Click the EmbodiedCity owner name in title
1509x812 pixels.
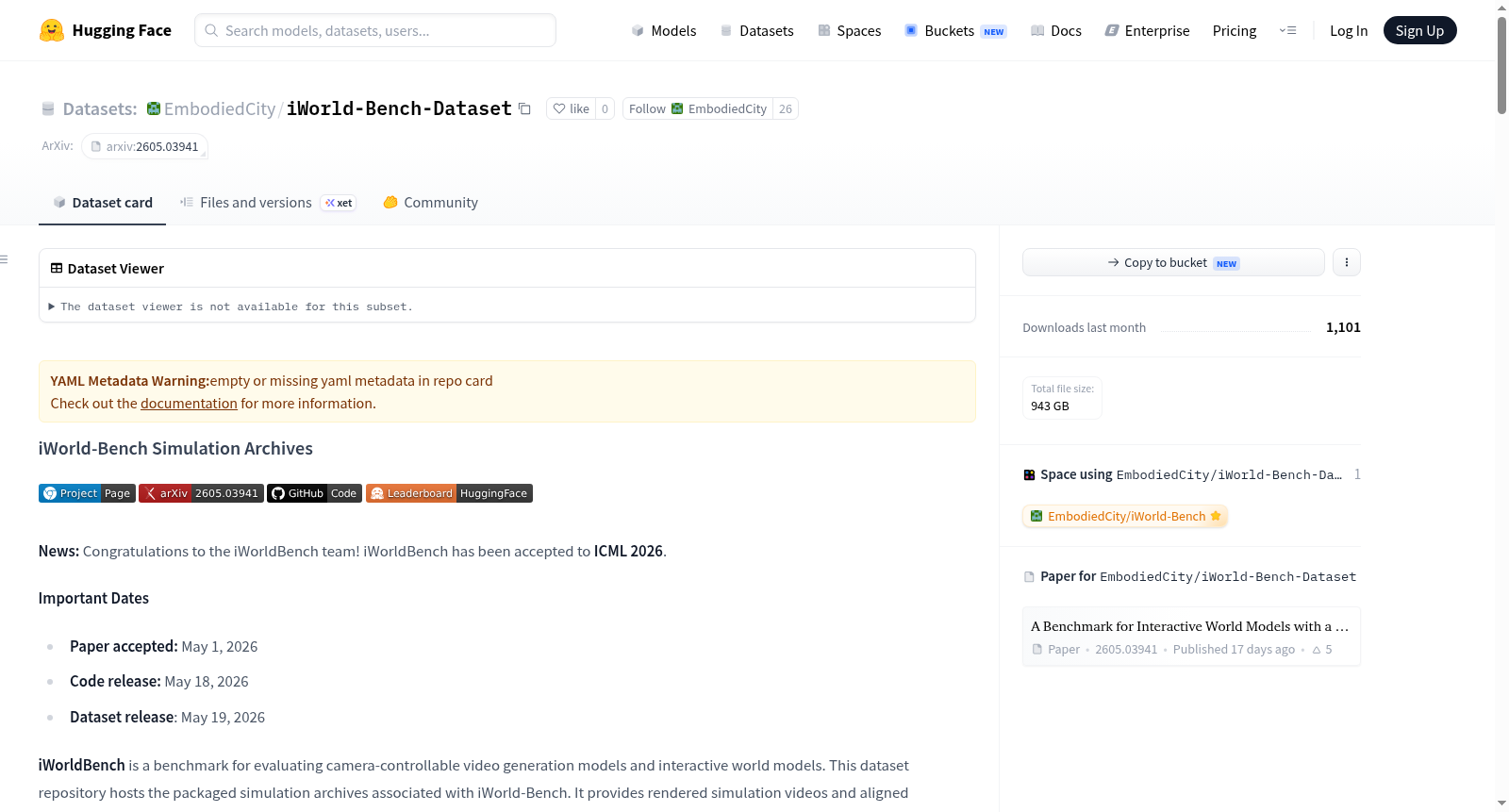tap(220, 109)
